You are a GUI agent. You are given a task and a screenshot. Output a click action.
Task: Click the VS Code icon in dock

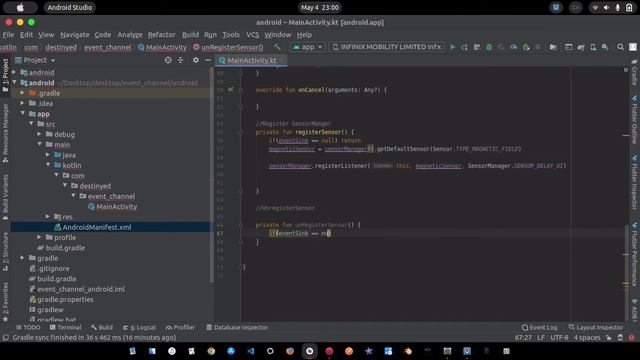[x=250, y=351]
